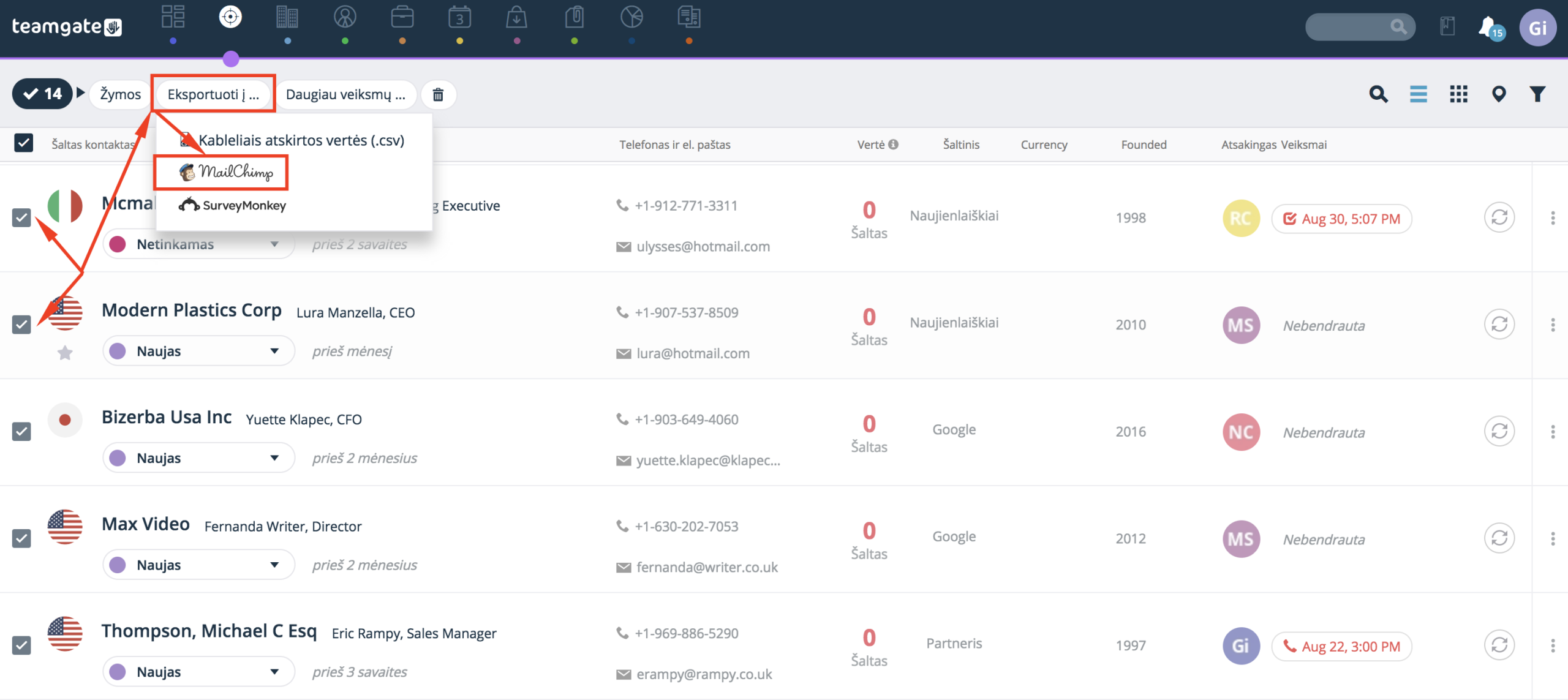
Task: Click the purple Naujas status dot for Max Video
Action: coord(118,565)
